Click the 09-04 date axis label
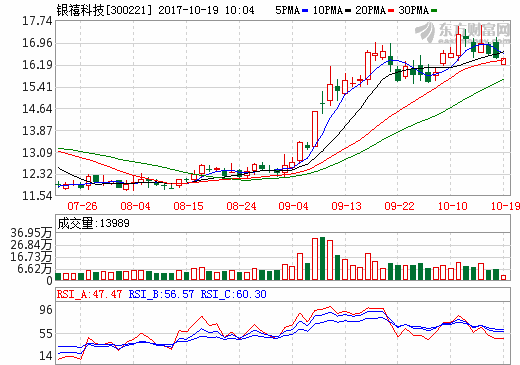Viewport: 520px width, 365px height. tap(293, 206)
